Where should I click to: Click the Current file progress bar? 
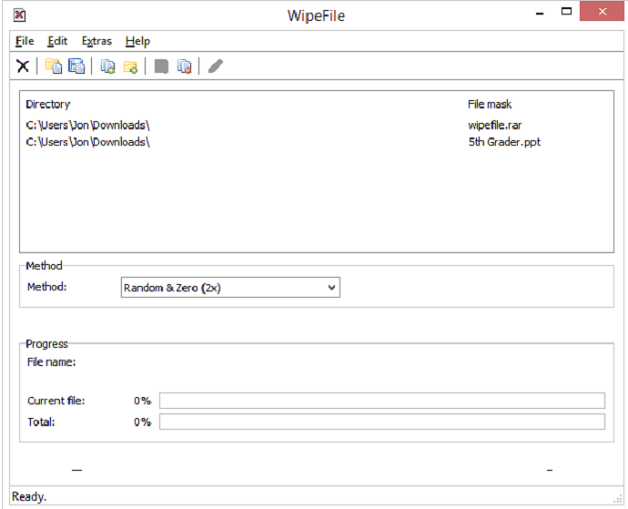[x=382, y=400]
